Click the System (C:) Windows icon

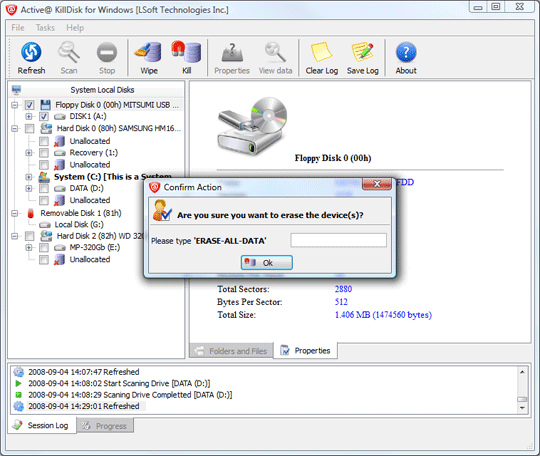(44, 177)
